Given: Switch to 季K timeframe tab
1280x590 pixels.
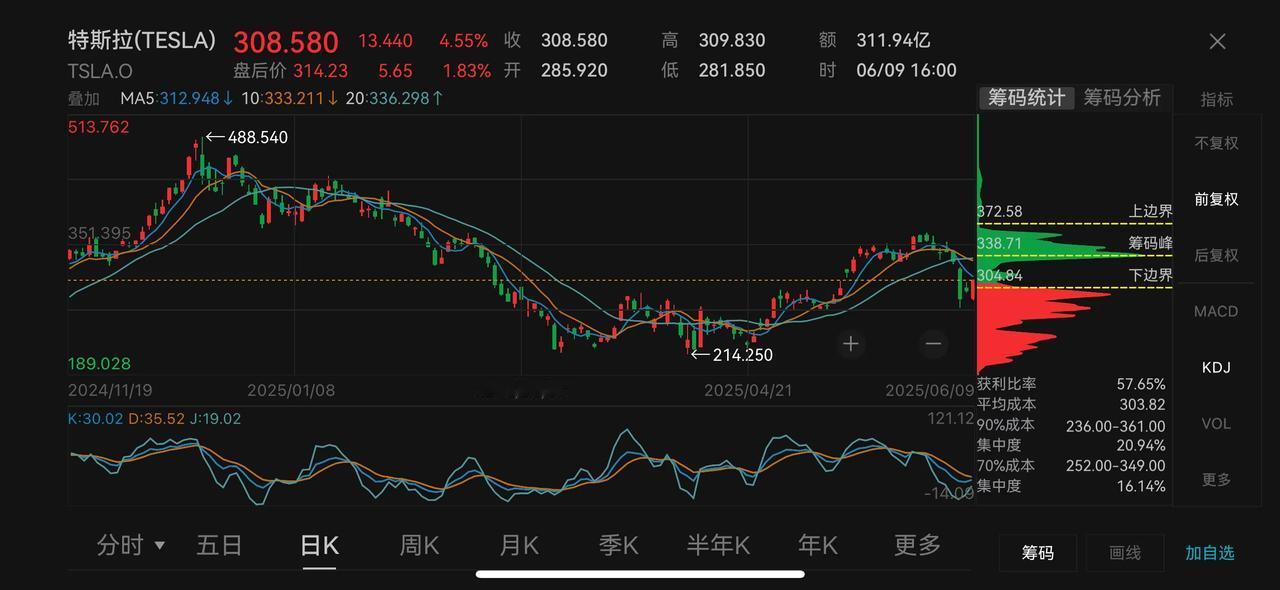Looking at the screenshot, I should click(618, 545).
